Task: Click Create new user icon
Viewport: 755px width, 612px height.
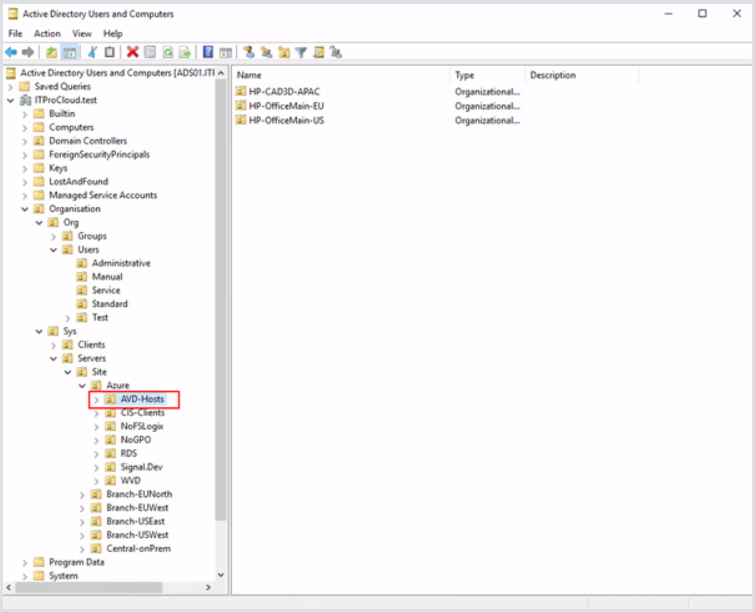Action: tap(249, 52)
